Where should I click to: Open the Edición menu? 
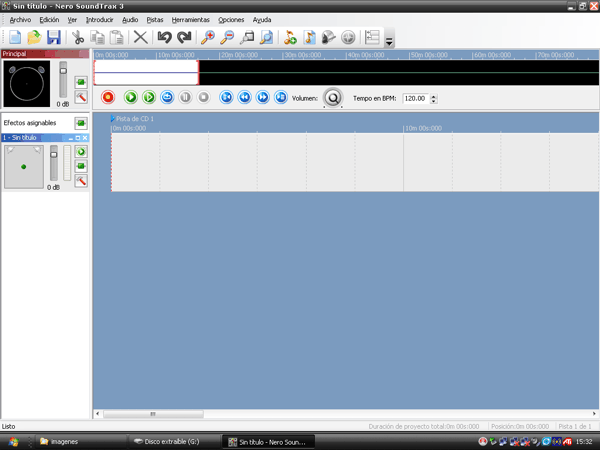[49, 20]
